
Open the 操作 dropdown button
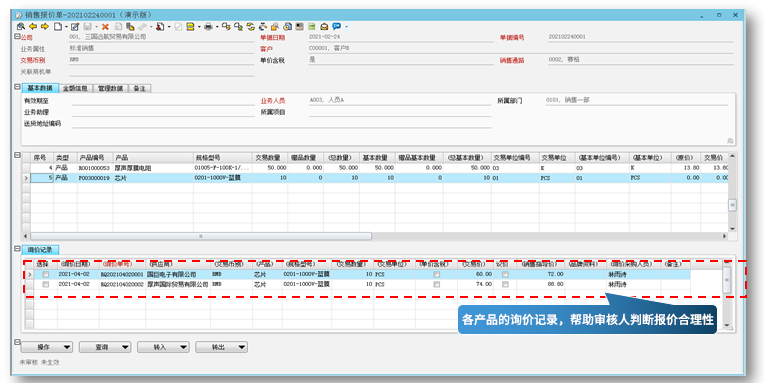point(47,347)
